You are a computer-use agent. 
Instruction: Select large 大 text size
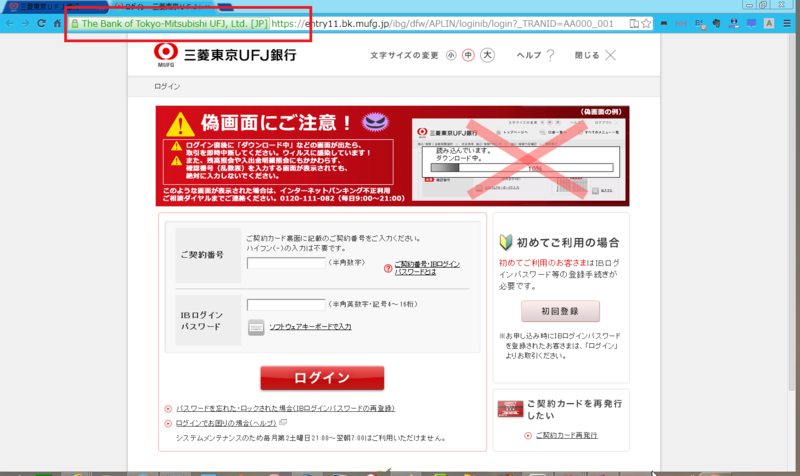tap(487, 55)
